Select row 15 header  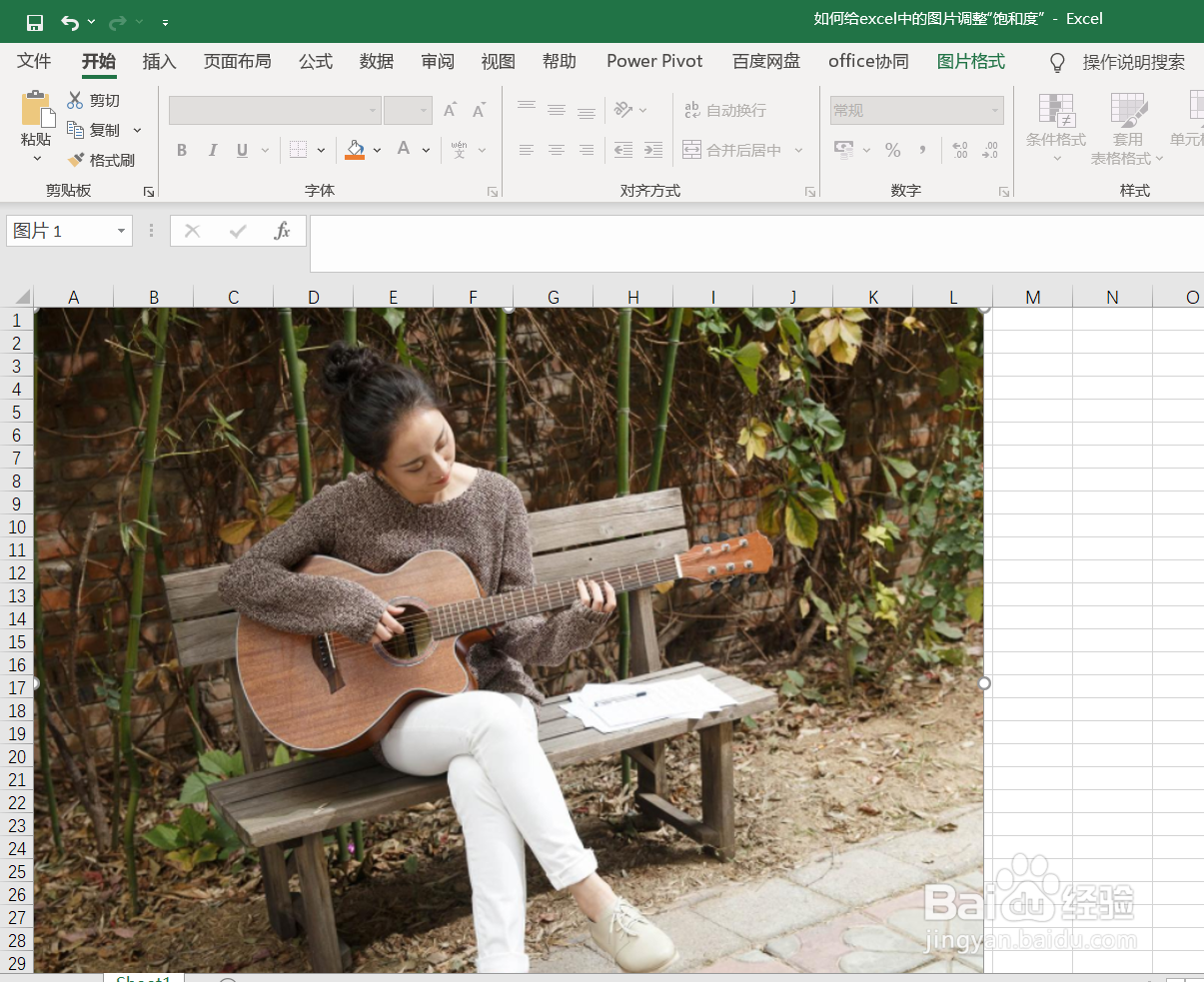17,641
